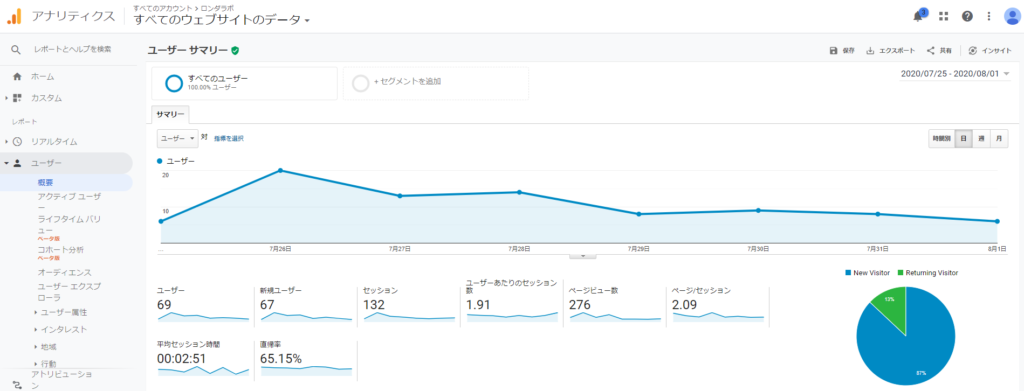Click the 新規ユーザー 67 metric card

click(x=306, y=304)
